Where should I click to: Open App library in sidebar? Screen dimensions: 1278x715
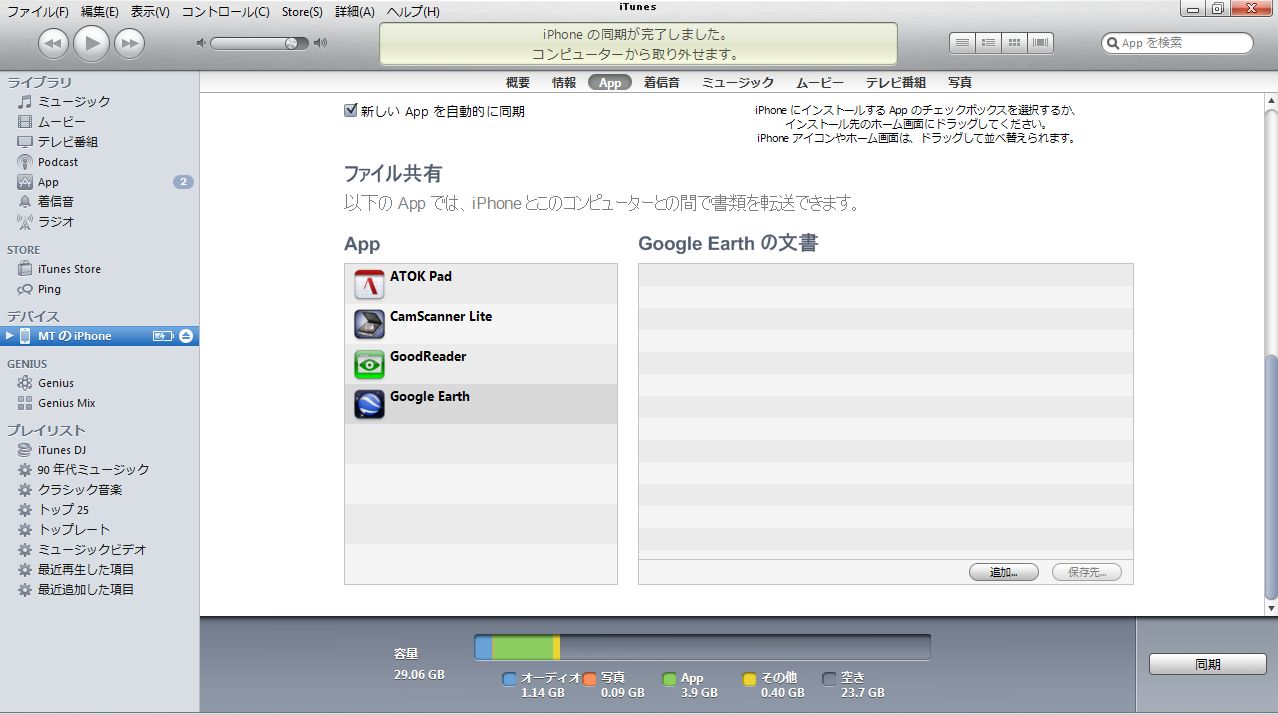48,182
